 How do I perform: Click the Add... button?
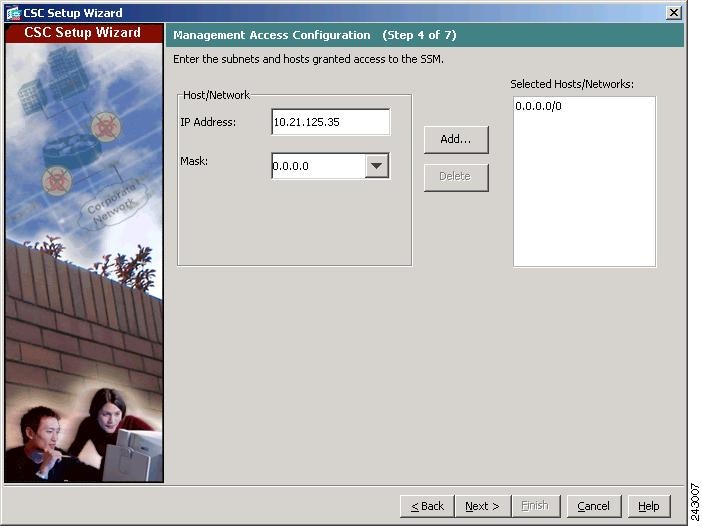click(456, 139)
